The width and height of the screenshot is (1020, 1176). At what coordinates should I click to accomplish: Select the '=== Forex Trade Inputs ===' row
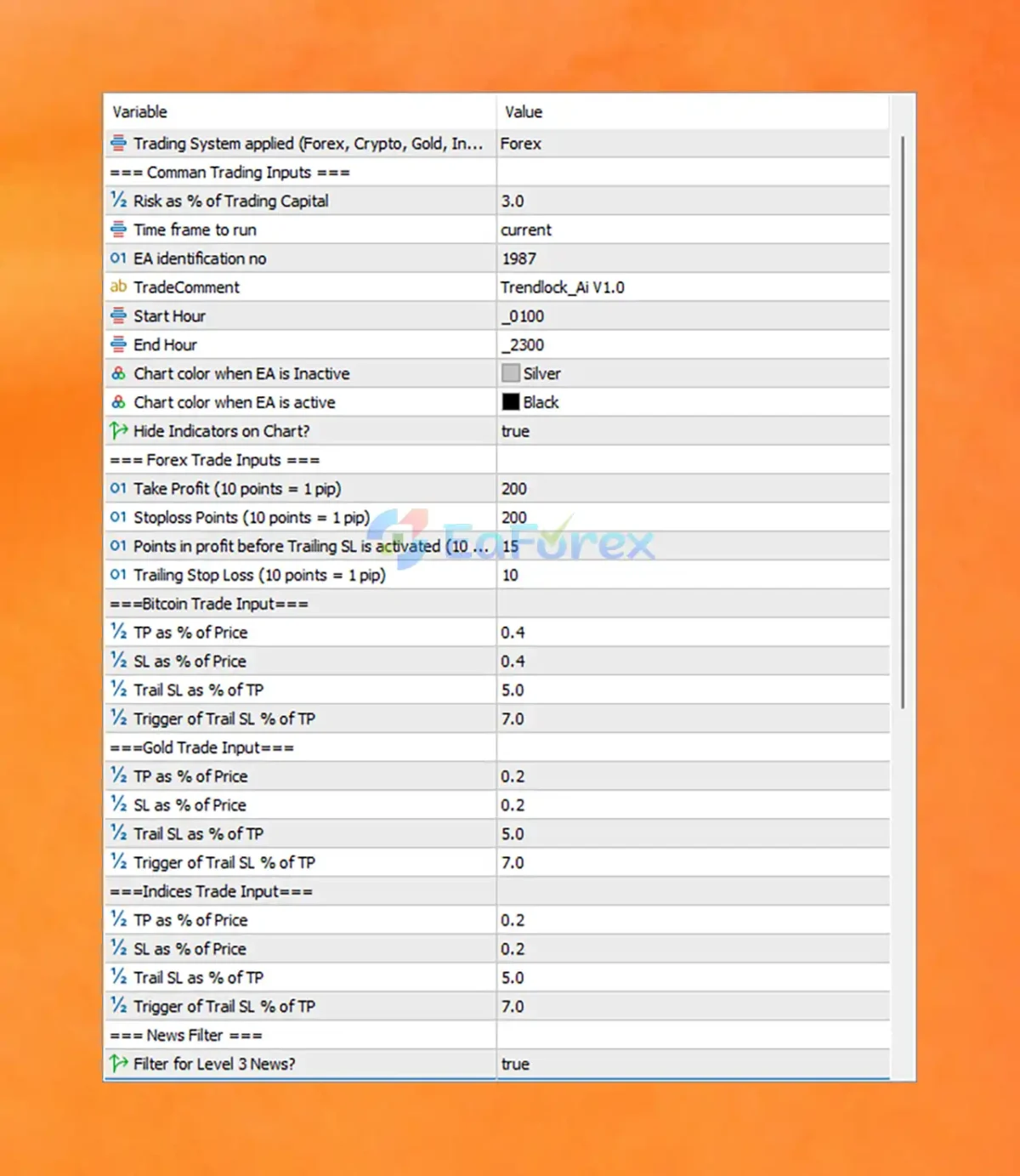click(x=497, y=460)
